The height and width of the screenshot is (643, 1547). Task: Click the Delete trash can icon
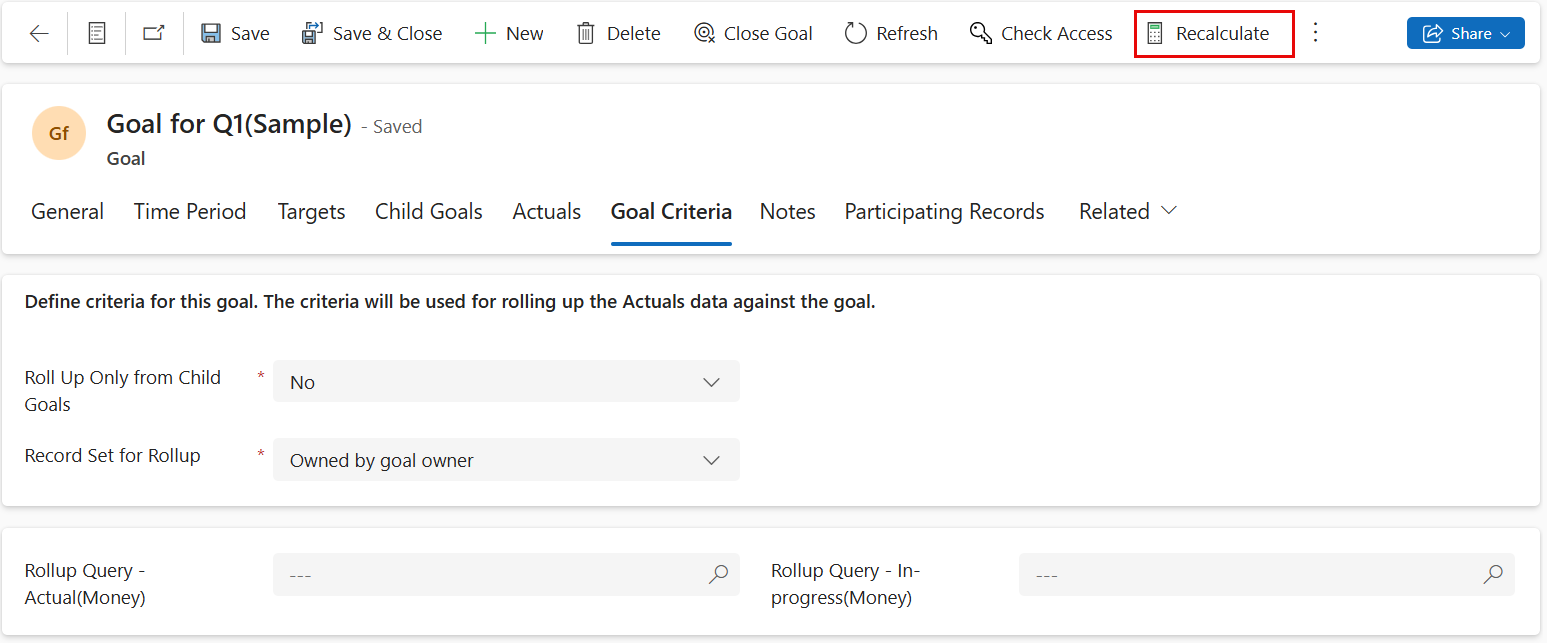click(x=586, y=34)
